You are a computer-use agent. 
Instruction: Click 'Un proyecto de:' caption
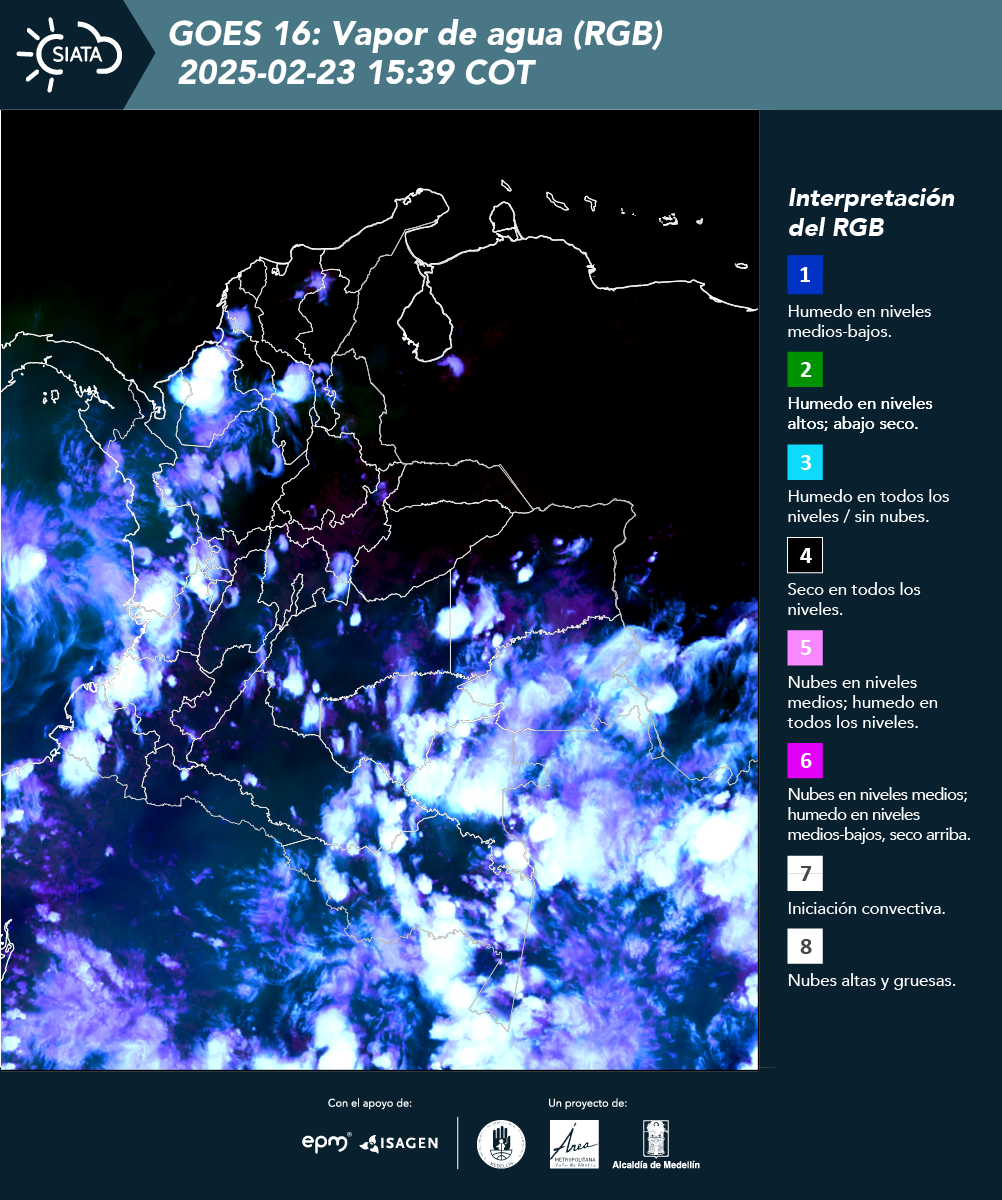[x=587, y=1103]
